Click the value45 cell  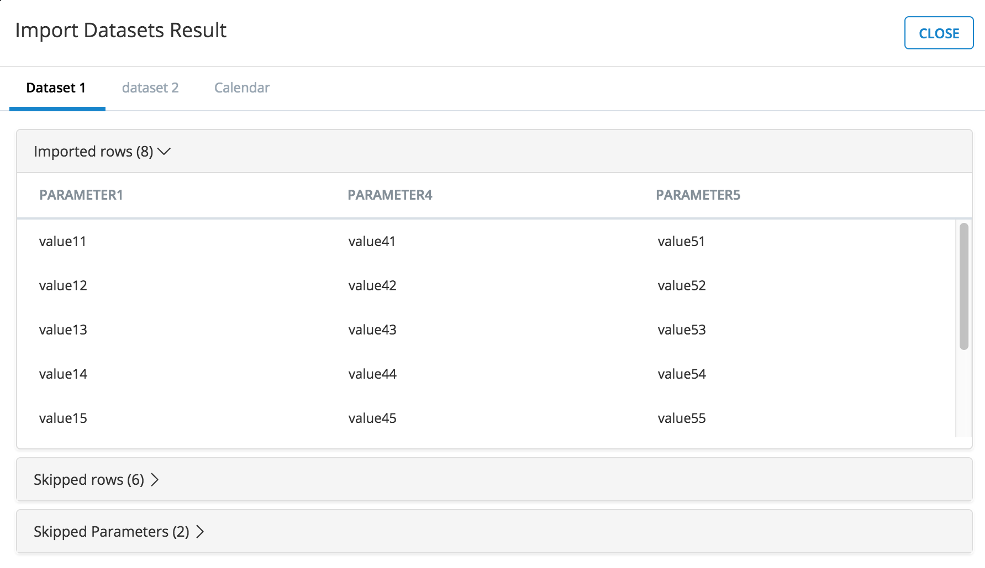tap(372, 418)
